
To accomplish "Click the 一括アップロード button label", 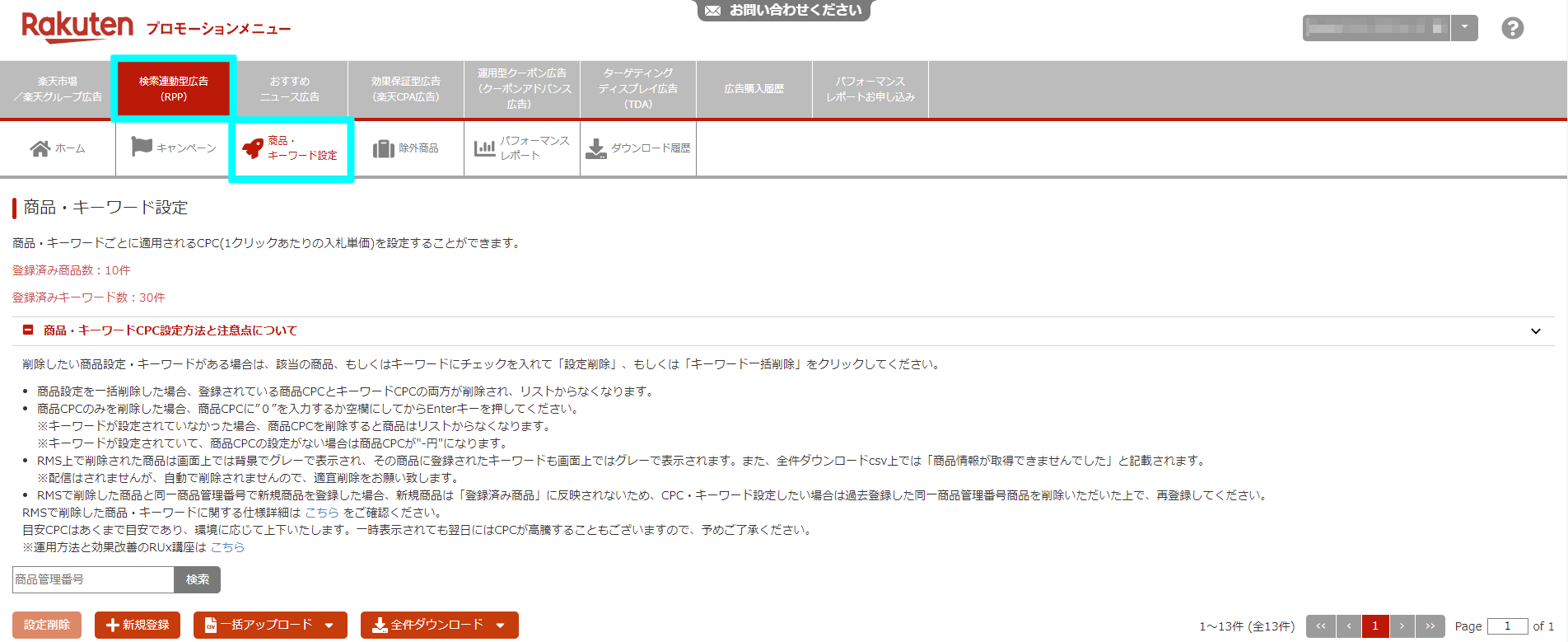I will click(265, 625).
